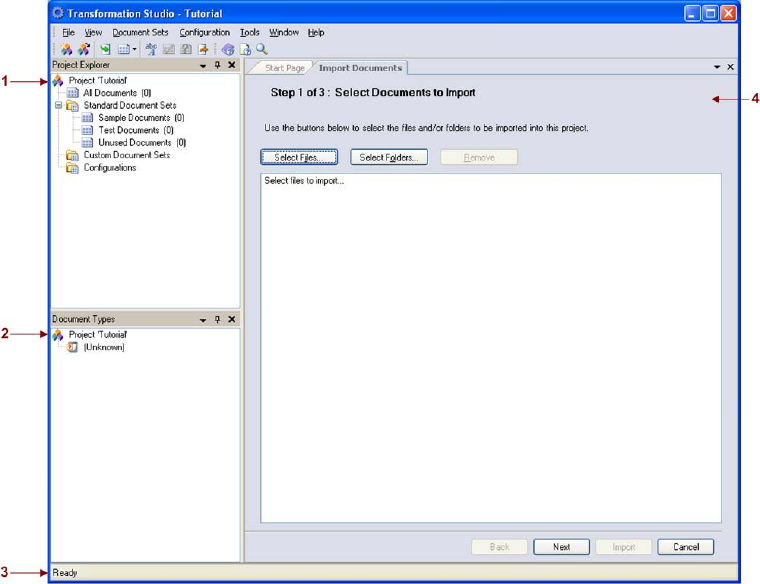Open the View menu
This screenshot has width=760, height=584.
point(93,32)
